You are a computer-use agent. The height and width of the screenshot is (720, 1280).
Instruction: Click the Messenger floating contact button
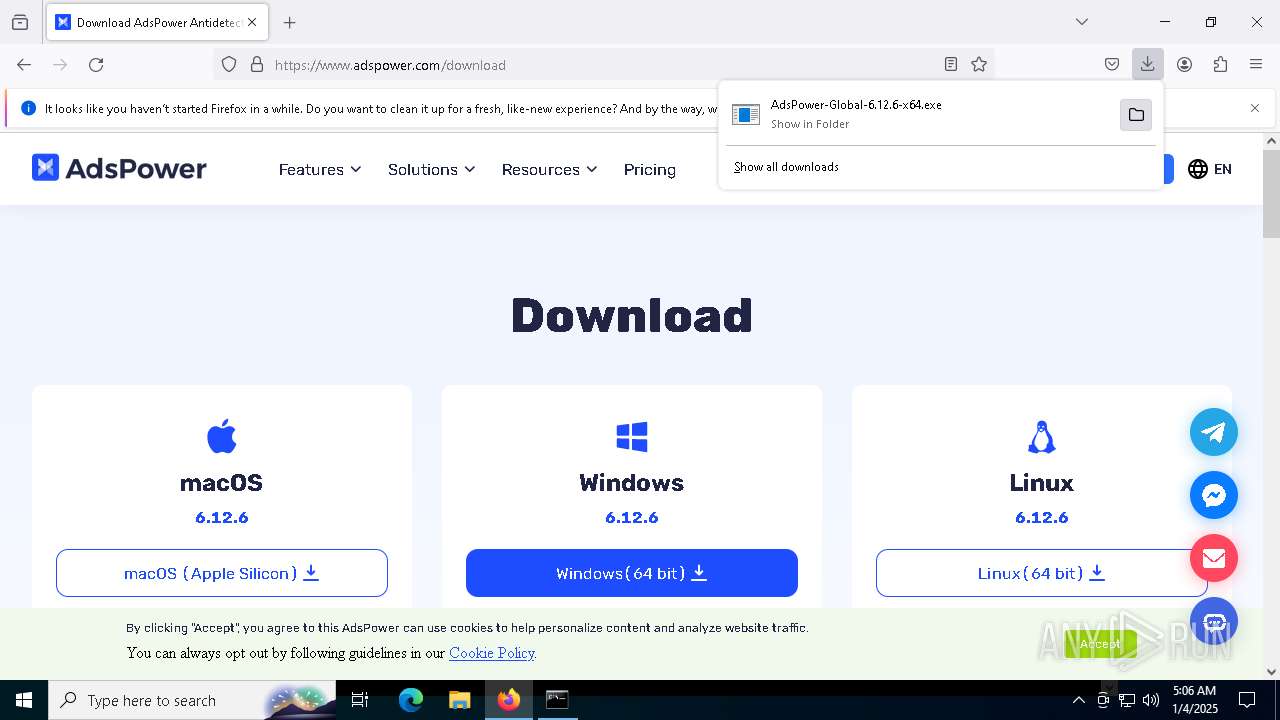click(x=1214, y=495)
